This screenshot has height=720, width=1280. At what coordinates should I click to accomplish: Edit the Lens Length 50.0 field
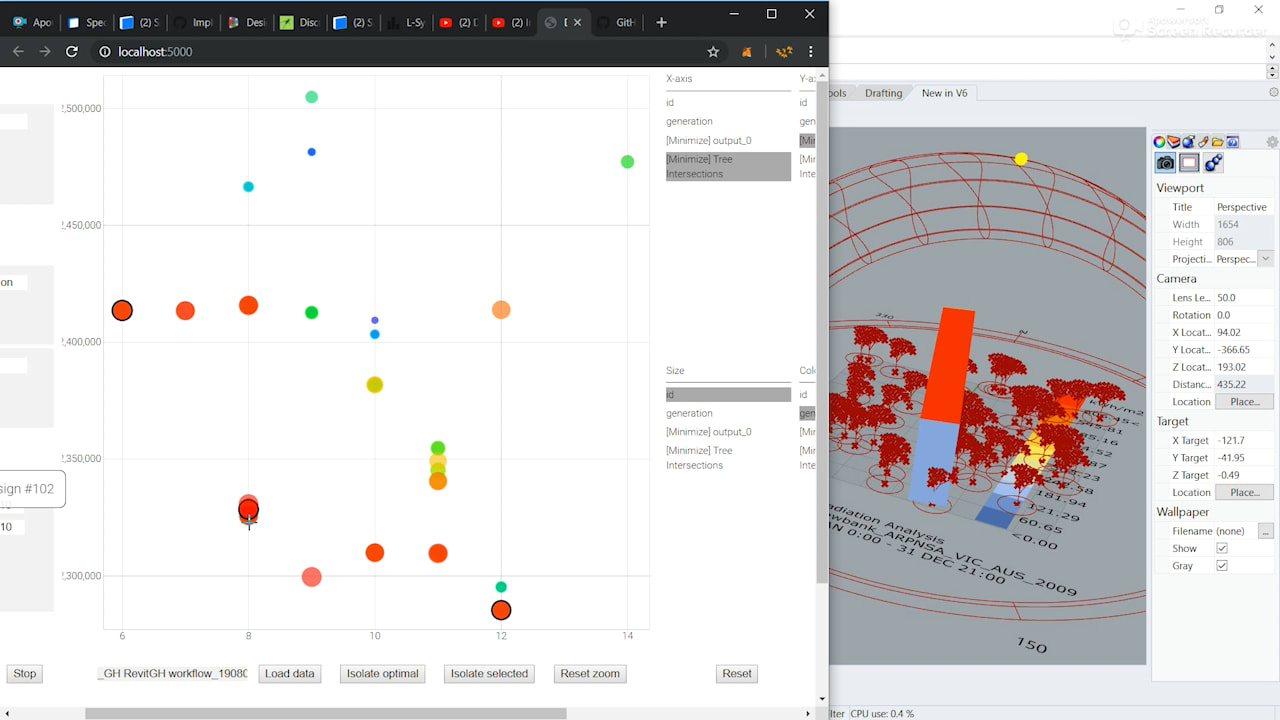[1244, 298]
